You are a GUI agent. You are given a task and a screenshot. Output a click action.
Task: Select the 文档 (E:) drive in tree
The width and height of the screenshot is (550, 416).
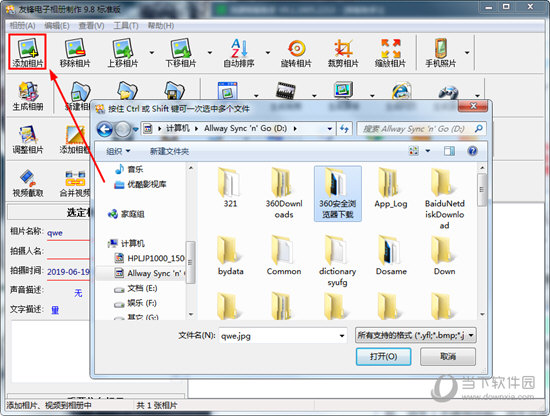[136, 288]
